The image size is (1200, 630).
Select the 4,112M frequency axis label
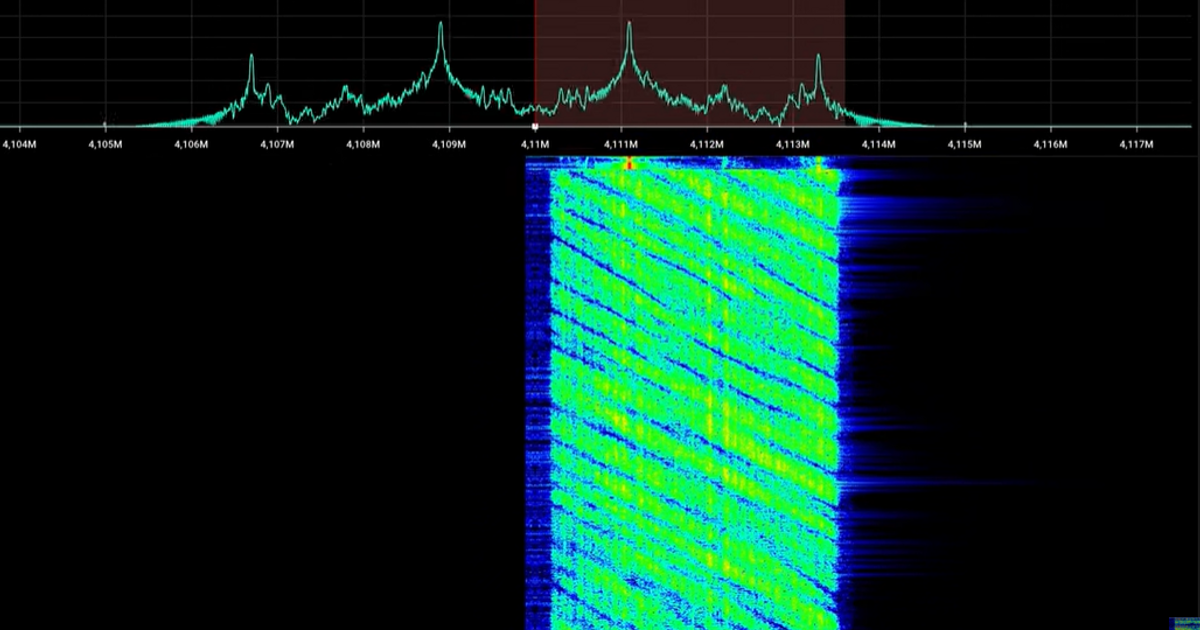[708, 145]
